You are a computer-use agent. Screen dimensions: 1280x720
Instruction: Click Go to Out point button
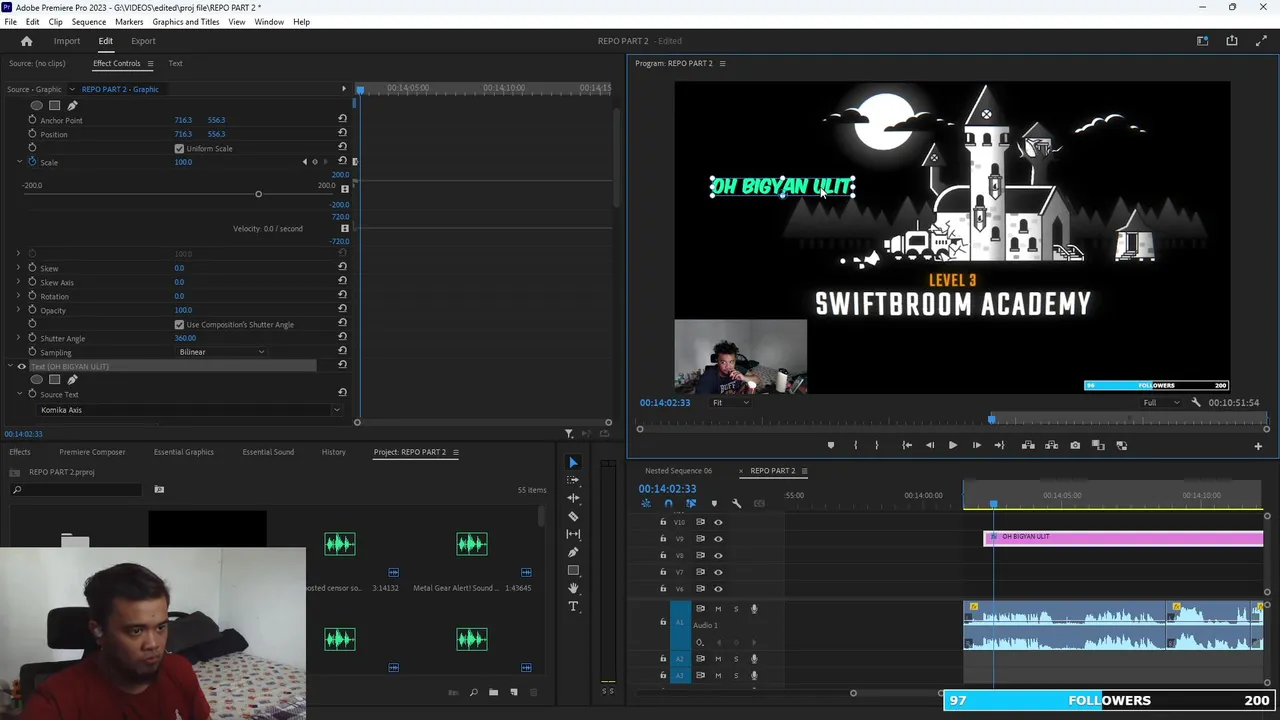coord(999,445)
